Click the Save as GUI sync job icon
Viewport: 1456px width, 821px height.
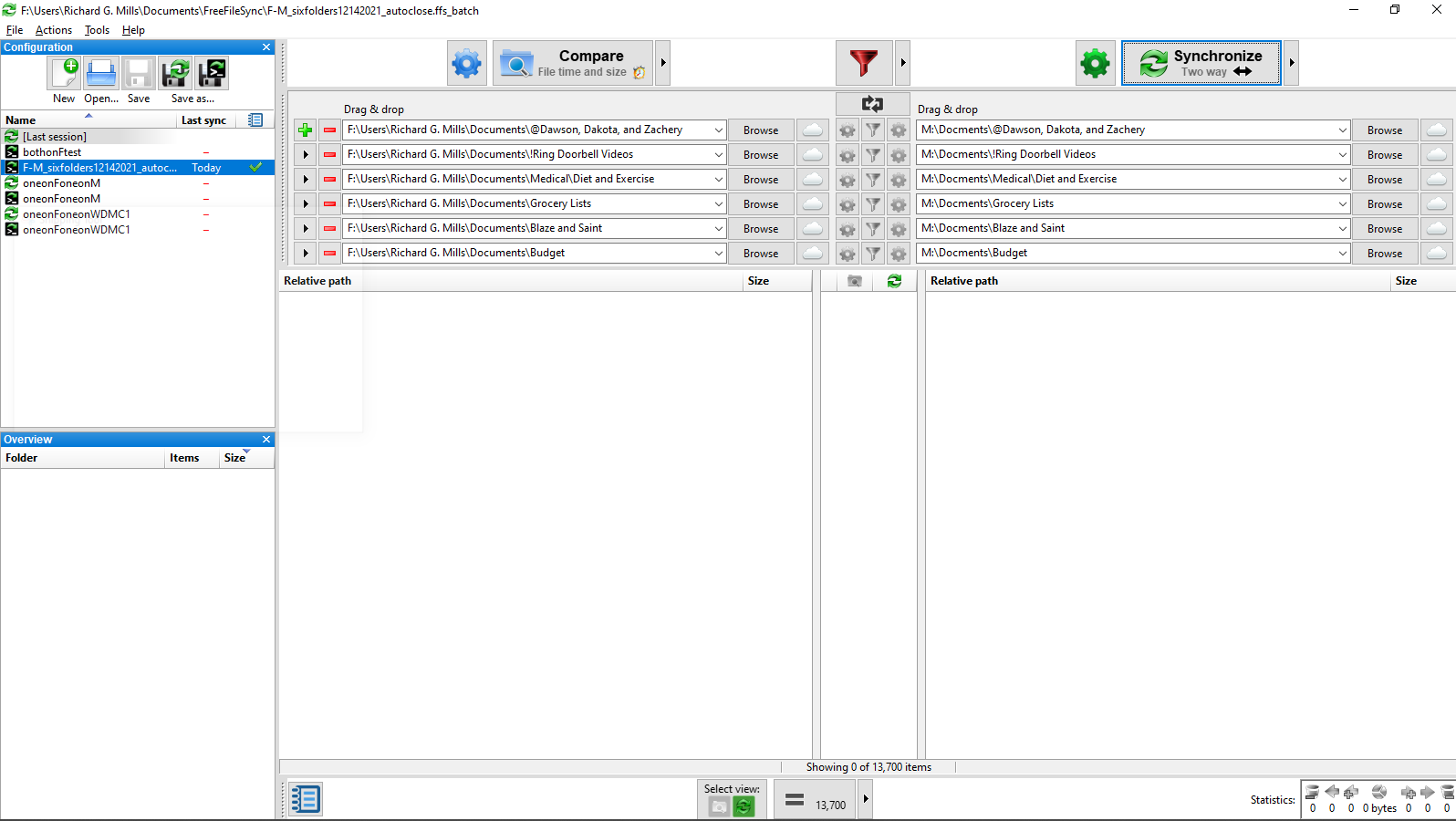tap(175, 73)
